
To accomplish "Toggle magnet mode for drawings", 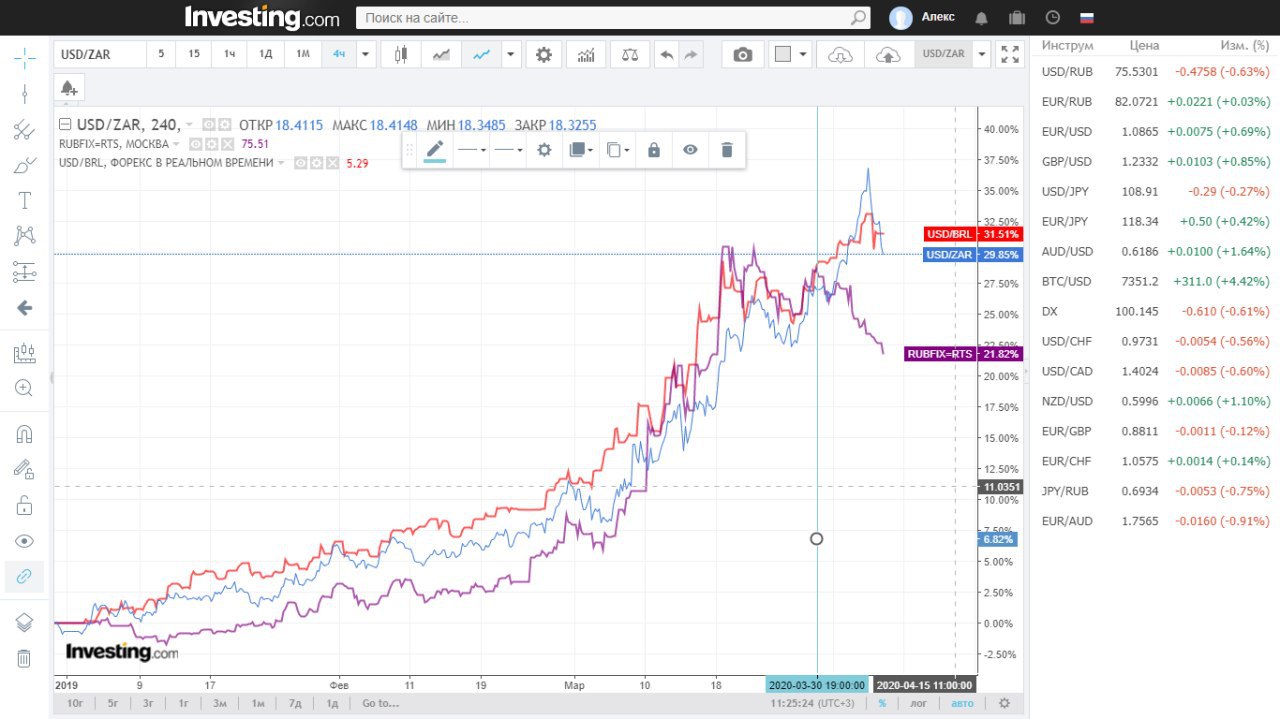I will coord(24,434).
